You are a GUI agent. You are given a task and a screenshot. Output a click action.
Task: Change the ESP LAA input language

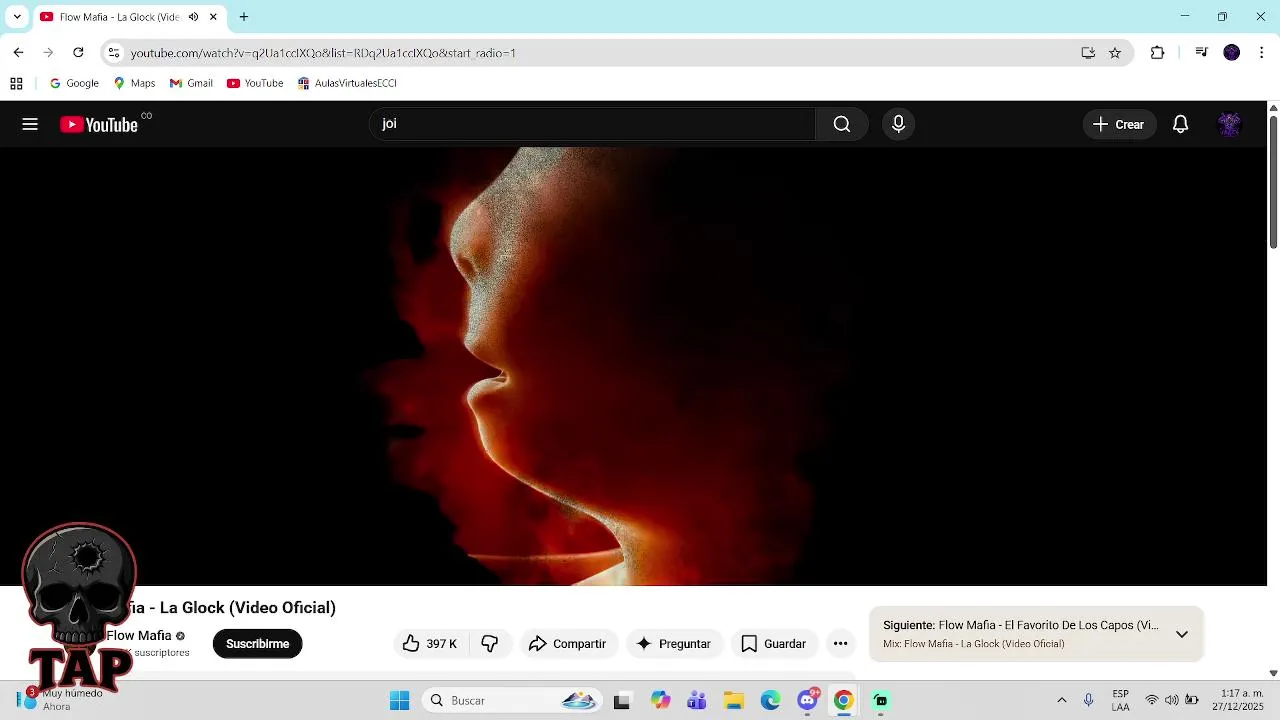click(x=1121, y=701)
